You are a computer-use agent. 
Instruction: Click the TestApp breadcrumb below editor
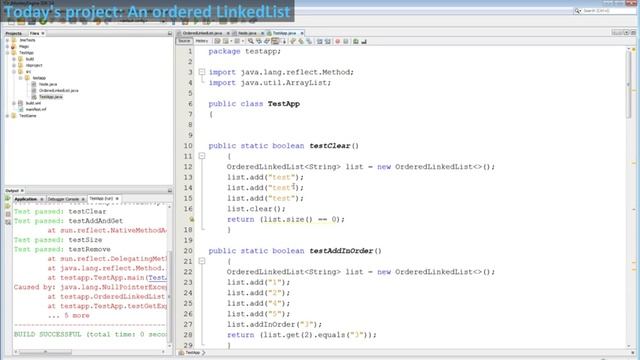click(x=193, y=353)
